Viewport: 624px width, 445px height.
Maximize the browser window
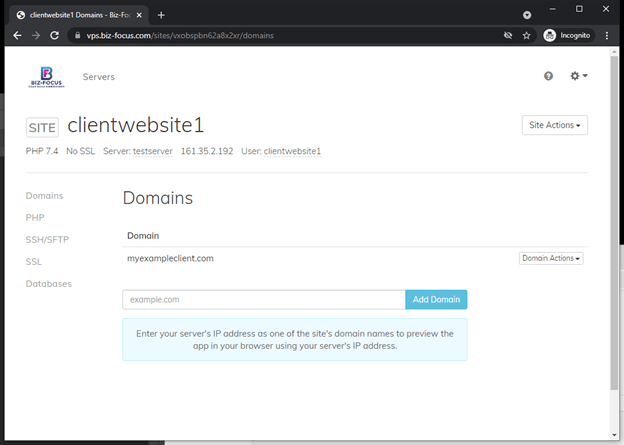[x=579, y=9]
